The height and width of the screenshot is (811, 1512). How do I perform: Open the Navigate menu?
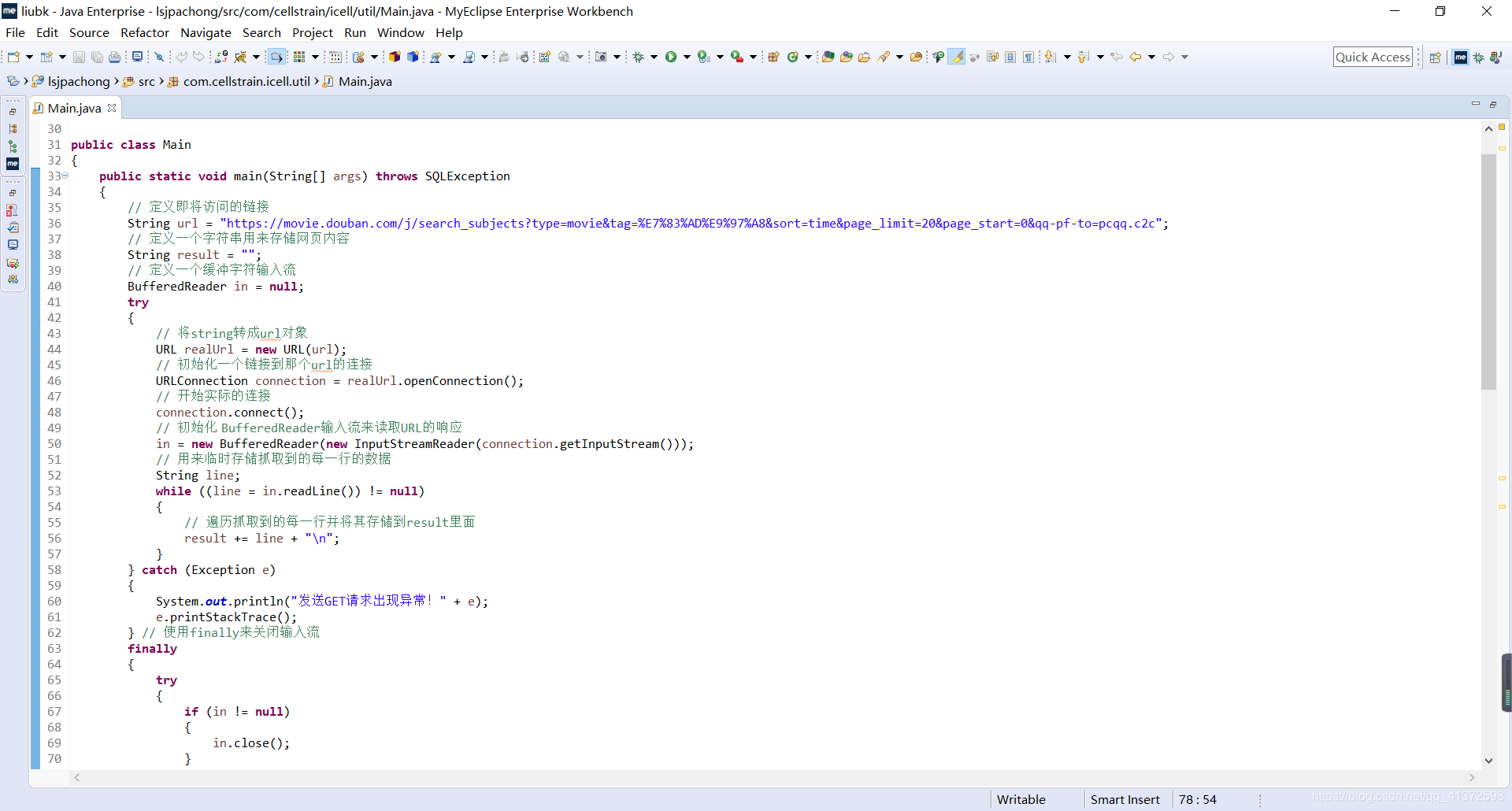pyautogui.click(x=206, y=32)
